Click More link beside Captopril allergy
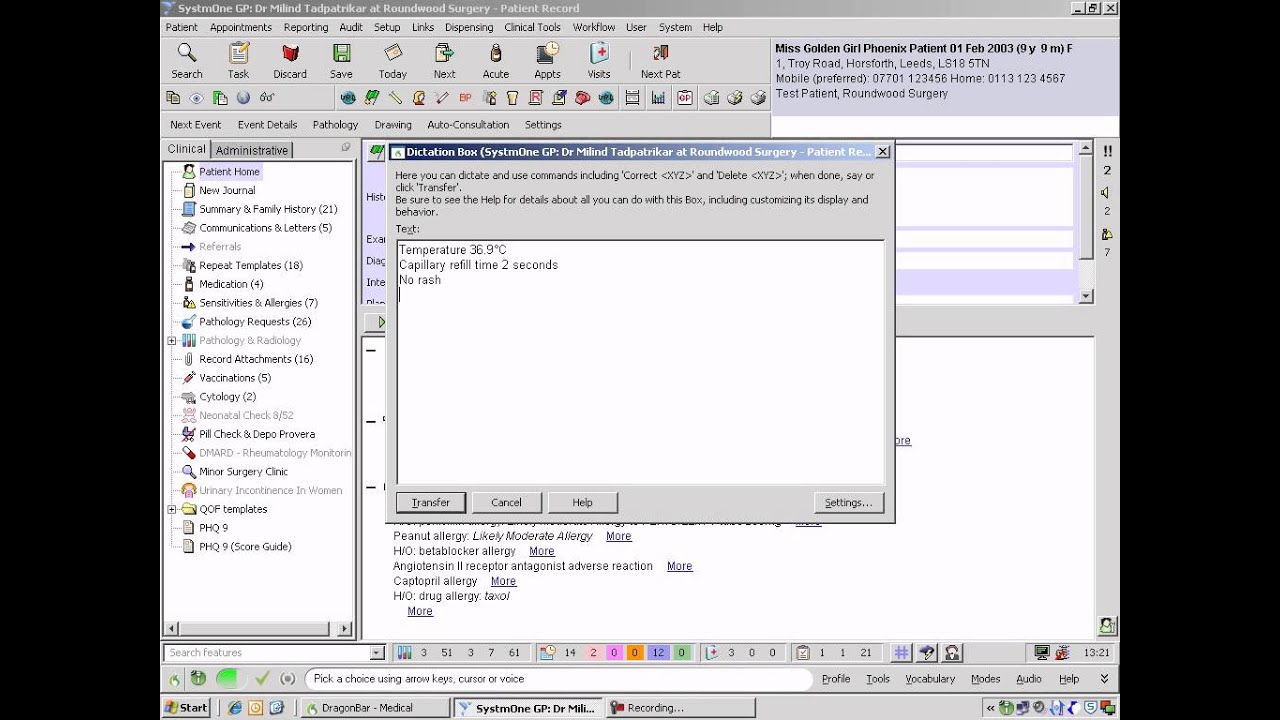1280x720 pixels. [x=504, y=581]
